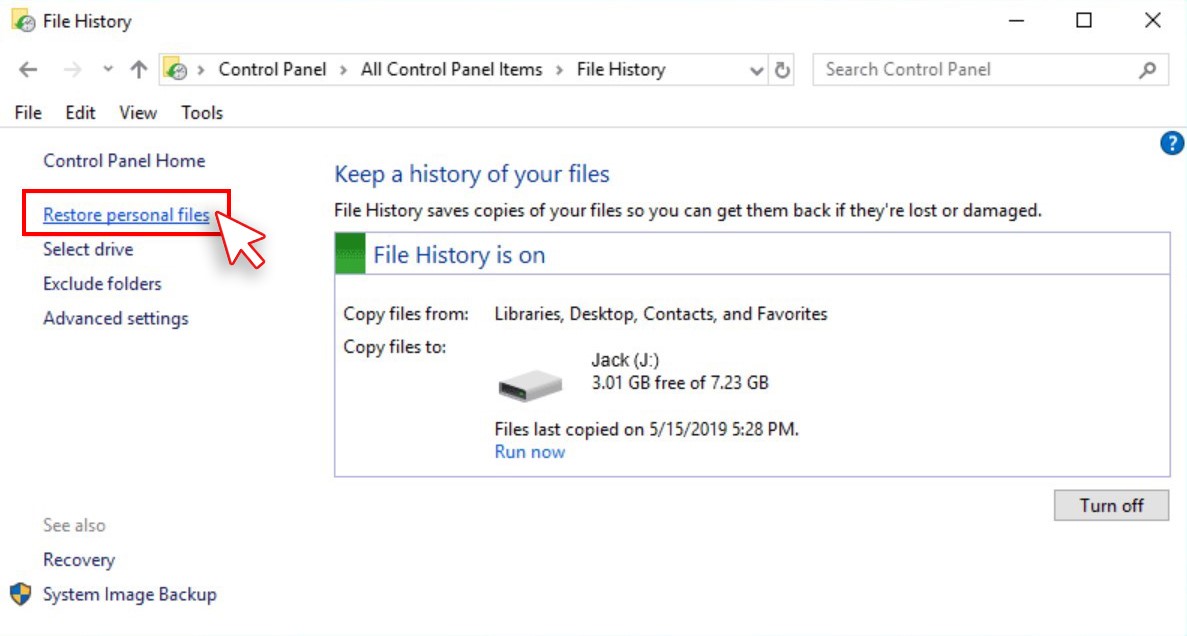
Task: Open the recent locations dropdown arrow
Action: (x=108, y=70)
